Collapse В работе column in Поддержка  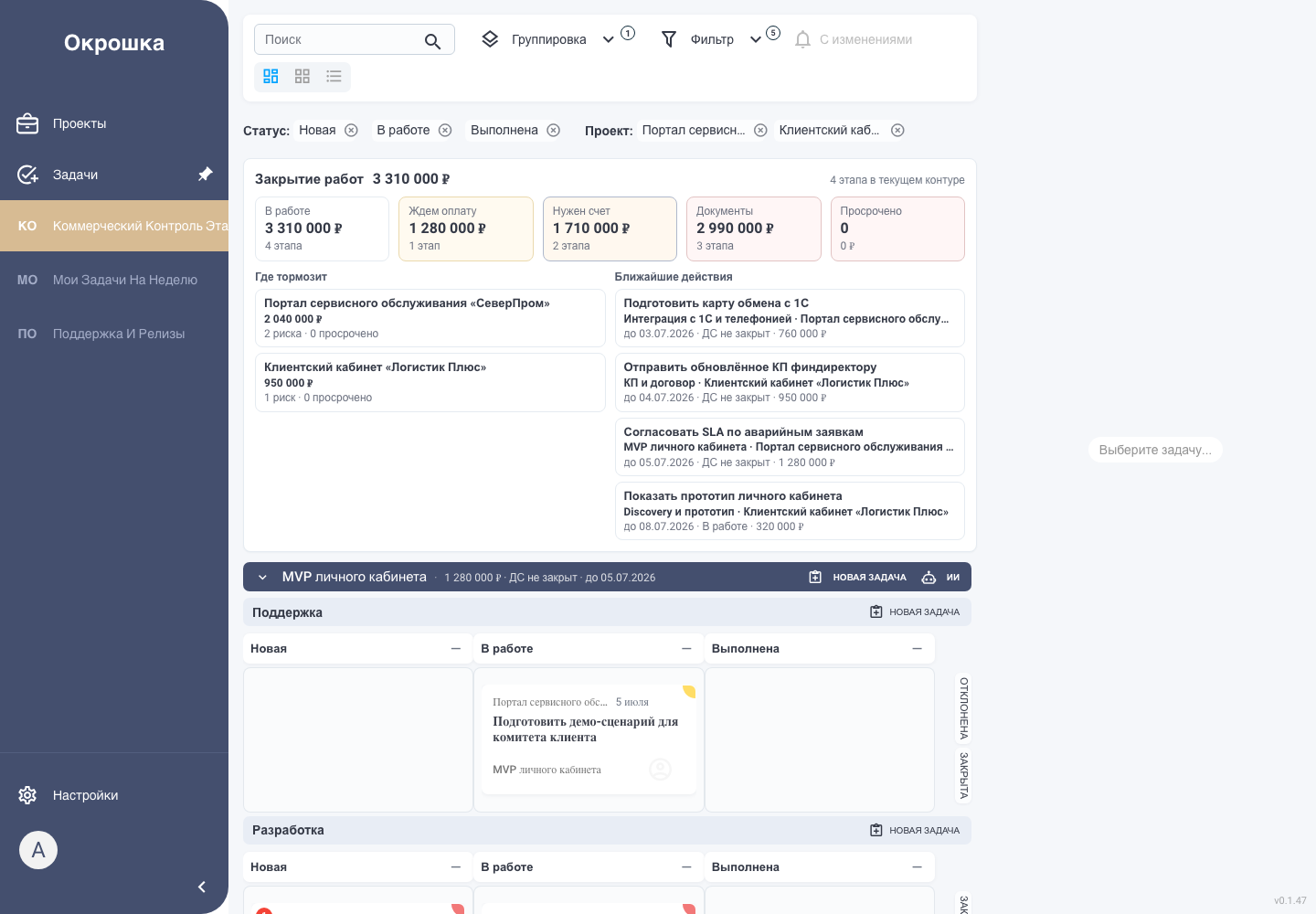click(x=686, y=648)
